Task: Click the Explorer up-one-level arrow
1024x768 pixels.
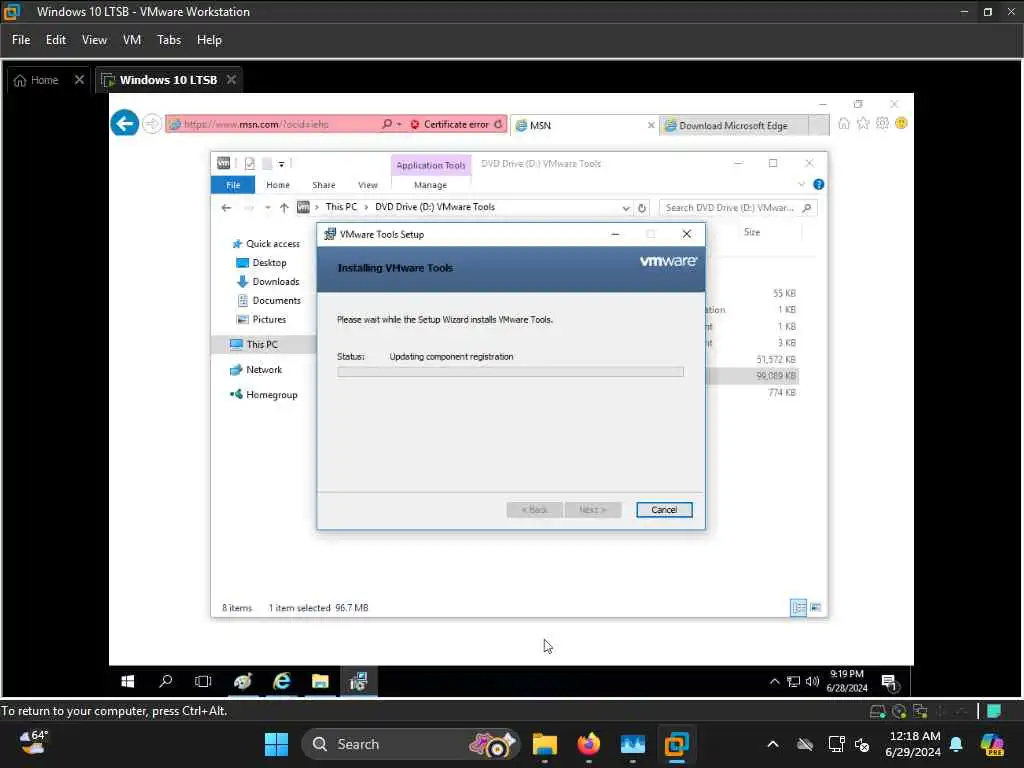Action: tap(284, 208)
